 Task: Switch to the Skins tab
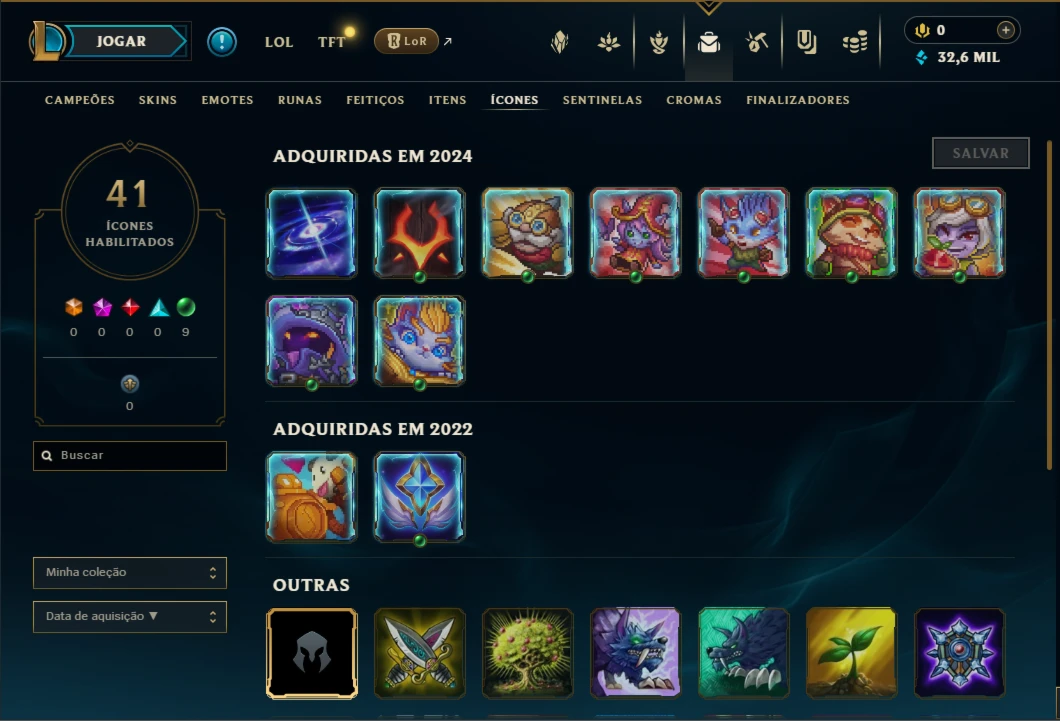coord(158,100)
